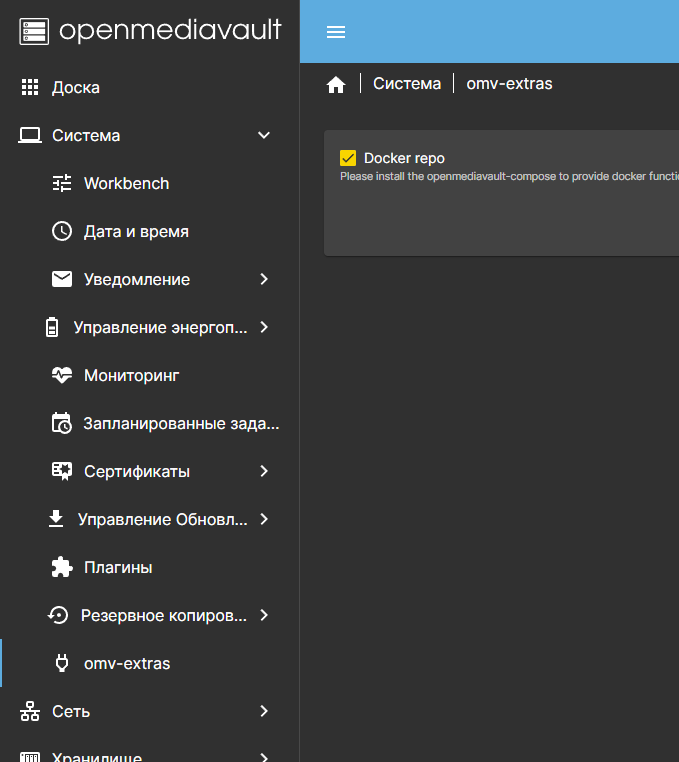Open the Плагины menu item
Image resolution: width=679 pixels, height=762 pixels.
[x=150, y=567]
